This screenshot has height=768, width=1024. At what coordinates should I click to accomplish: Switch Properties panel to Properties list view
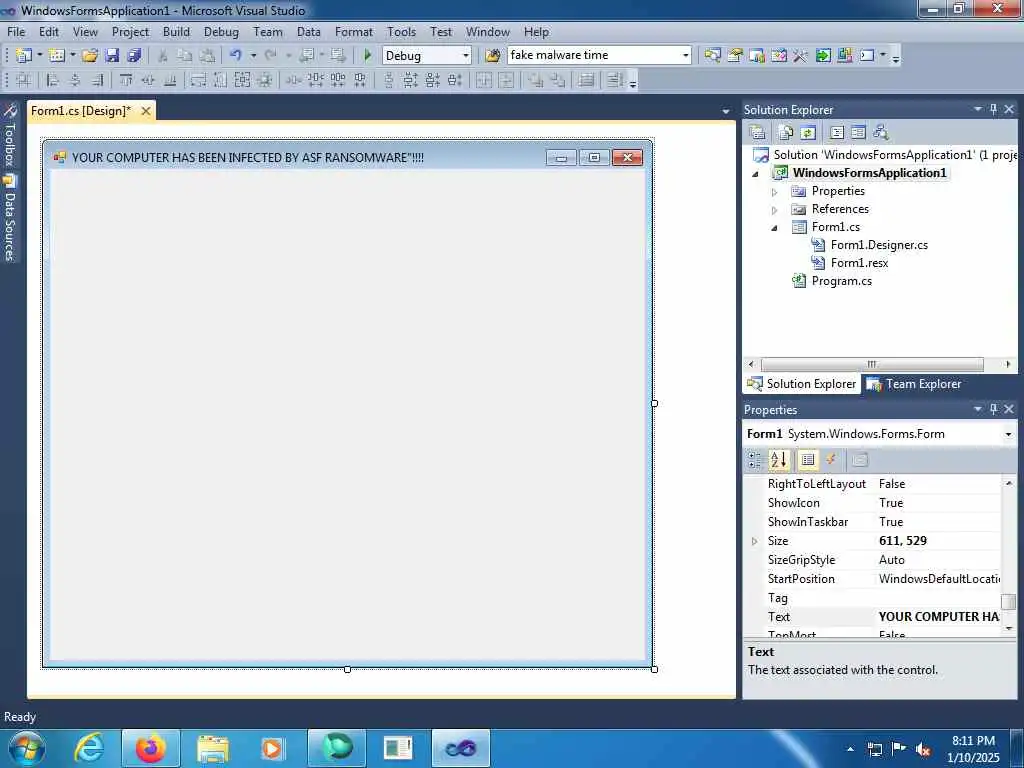point(808,460)
